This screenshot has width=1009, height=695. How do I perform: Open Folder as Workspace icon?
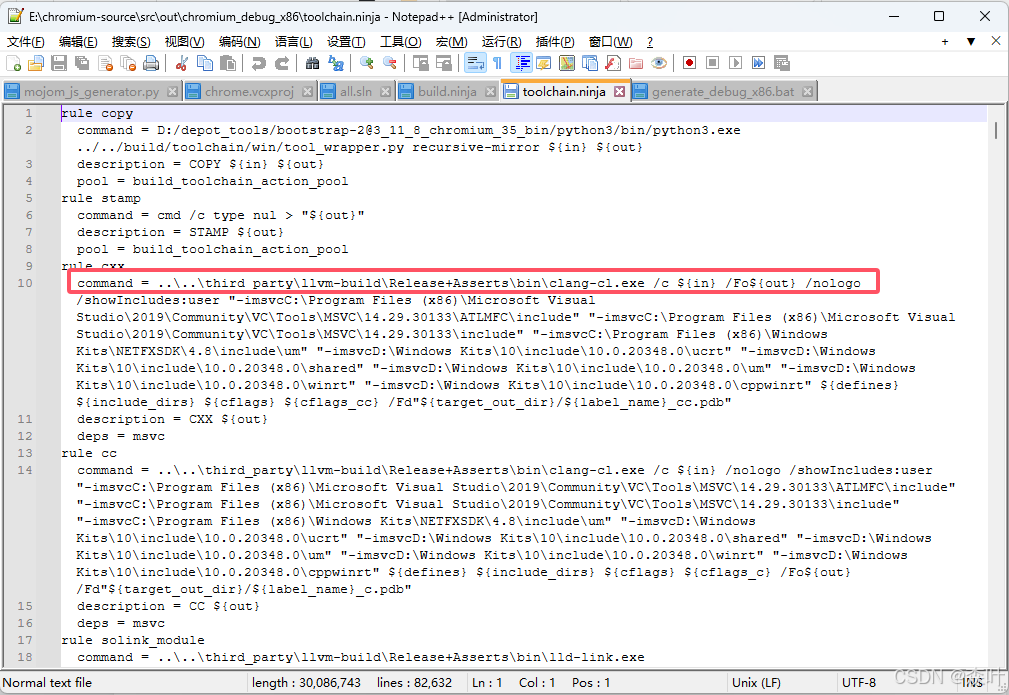[x=636, y=63]
